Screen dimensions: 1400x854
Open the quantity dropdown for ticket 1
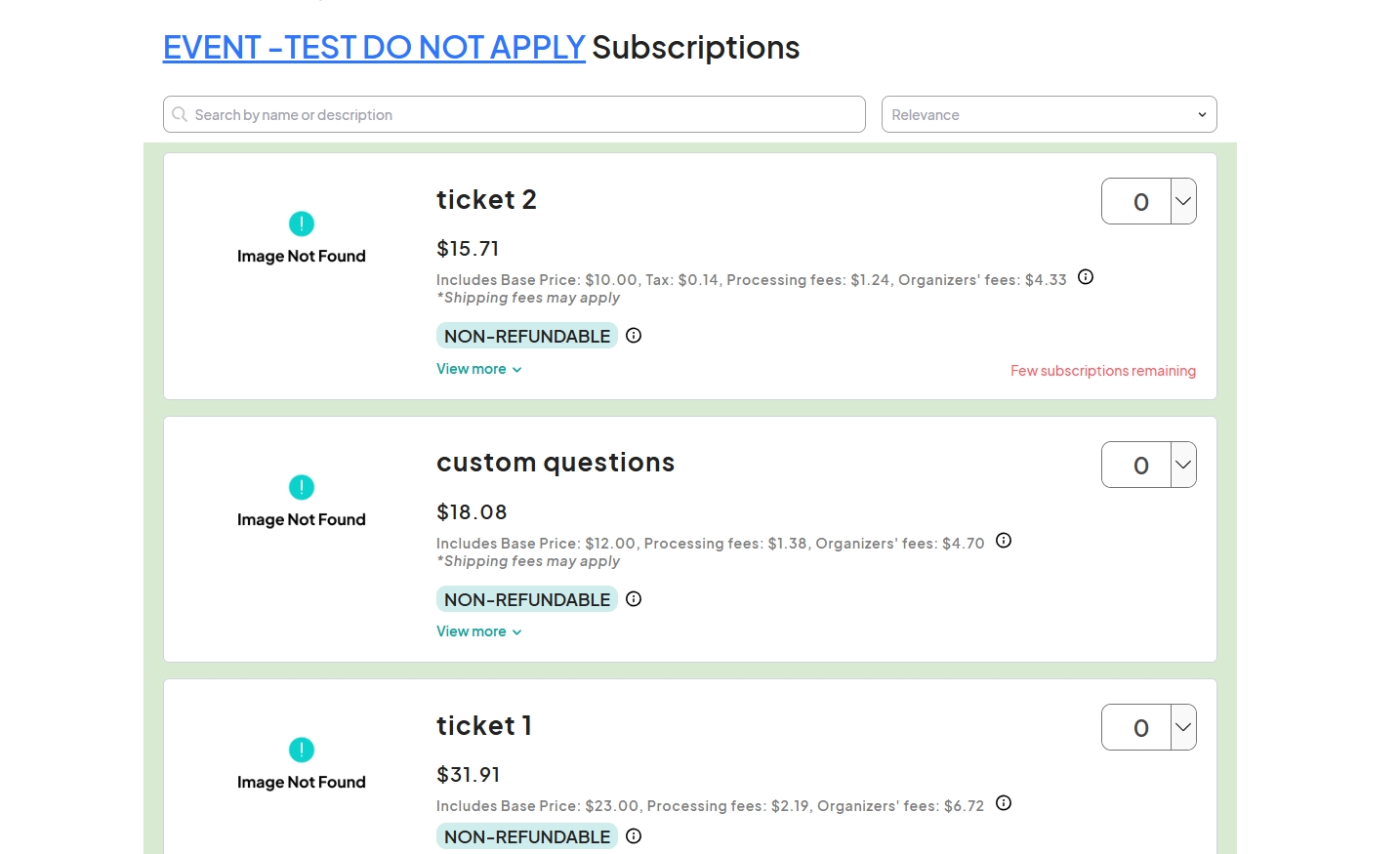pos(1183,727)
